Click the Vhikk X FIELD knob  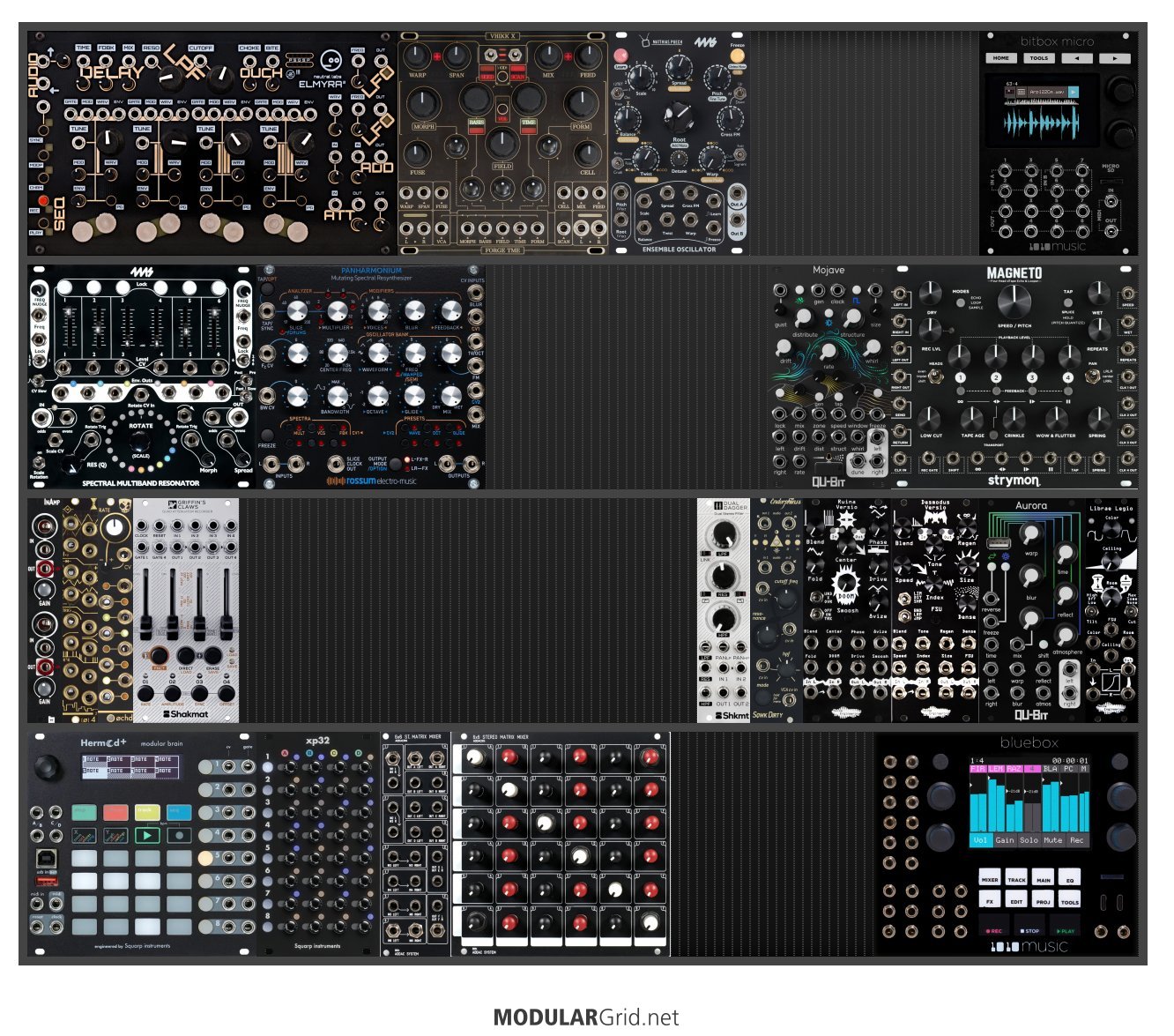[502, 142]
